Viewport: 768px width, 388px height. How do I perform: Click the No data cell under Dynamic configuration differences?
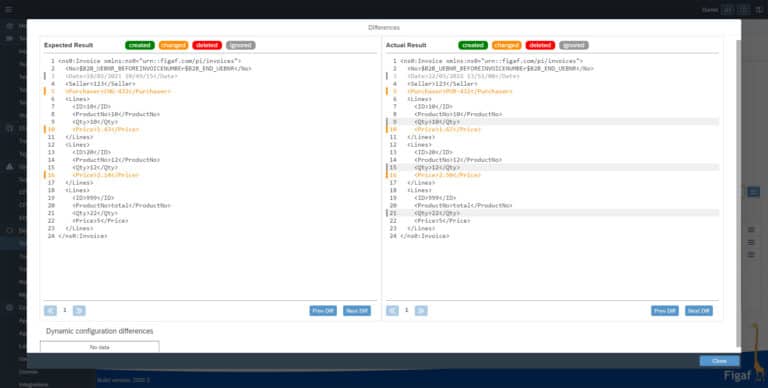99,347
